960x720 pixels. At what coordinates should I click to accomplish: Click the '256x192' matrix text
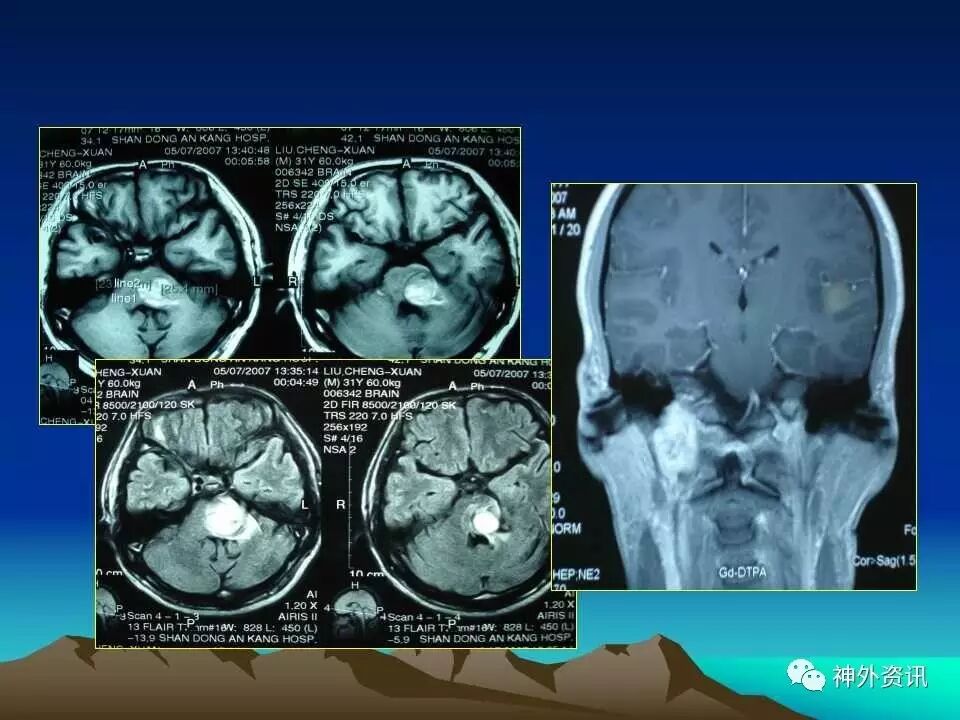click(x=345, y=427)
